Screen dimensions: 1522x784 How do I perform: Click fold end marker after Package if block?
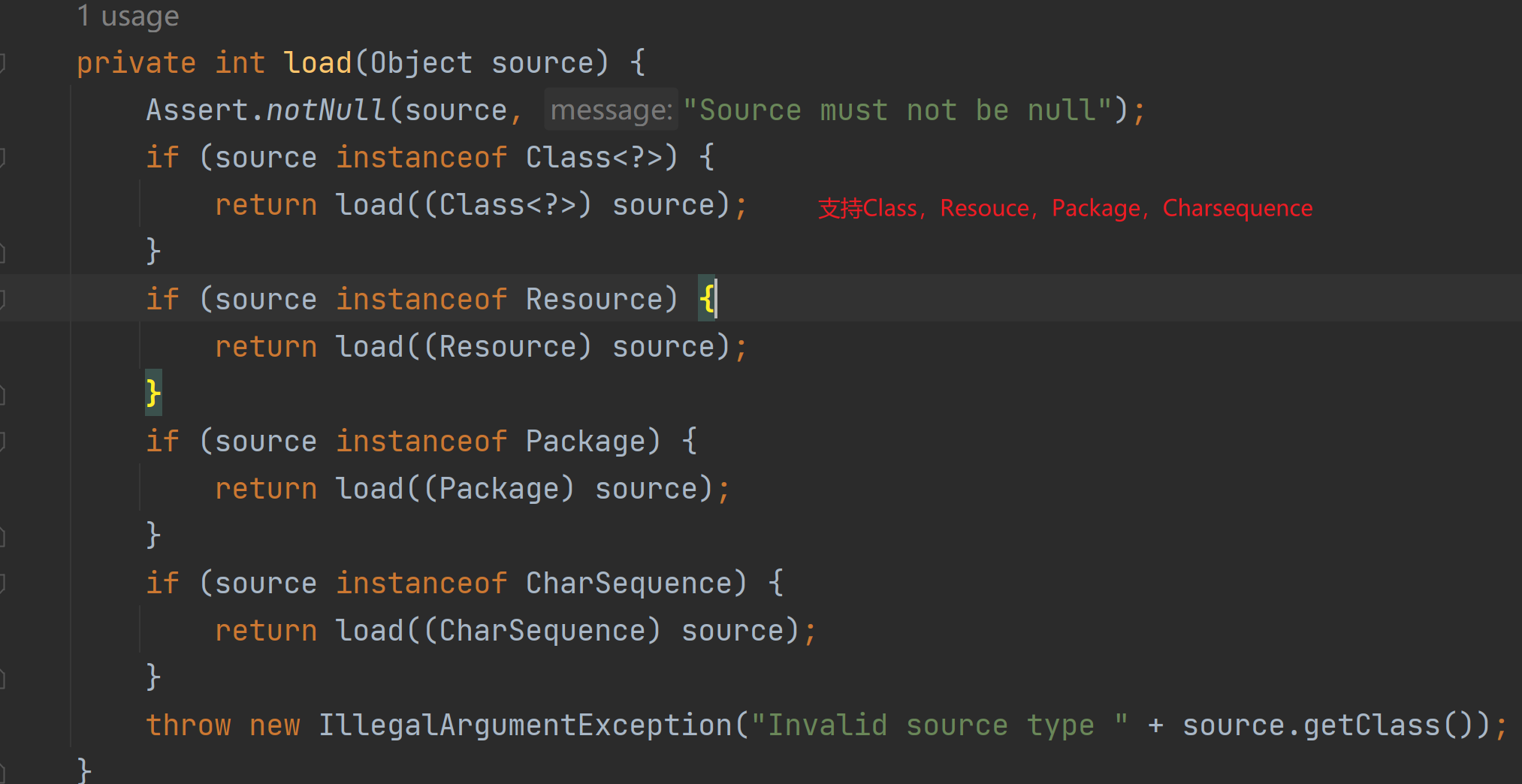[x=3, y=536]
